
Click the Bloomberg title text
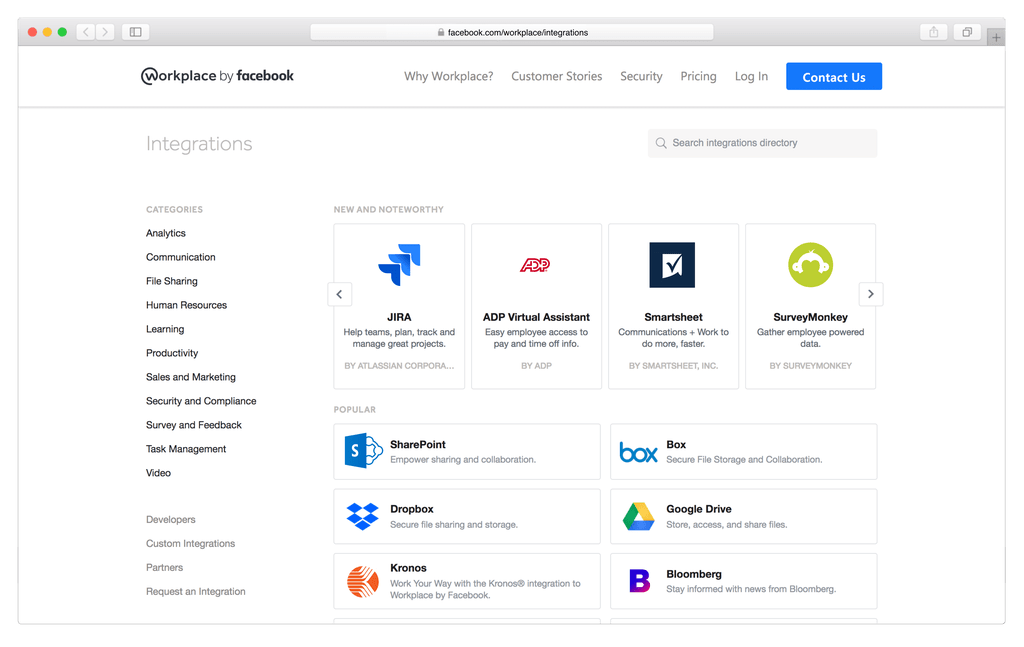pyautogui.click(x=694, y=574)
